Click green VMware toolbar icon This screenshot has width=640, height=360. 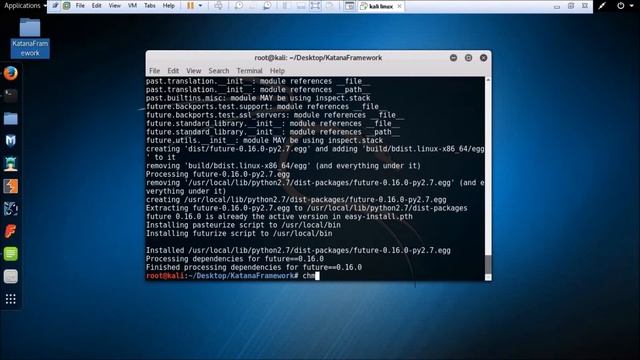pos(67,6)
